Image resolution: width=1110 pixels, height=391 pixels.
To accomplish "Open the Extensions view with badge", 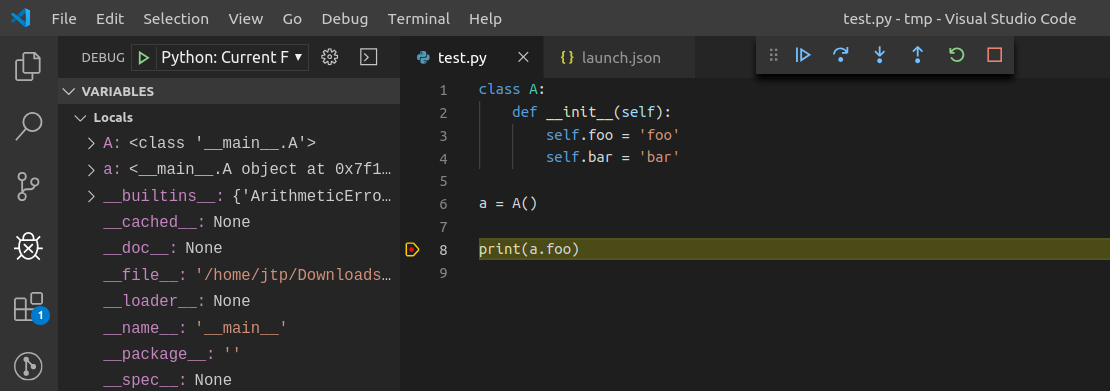I will click(30, 307).
